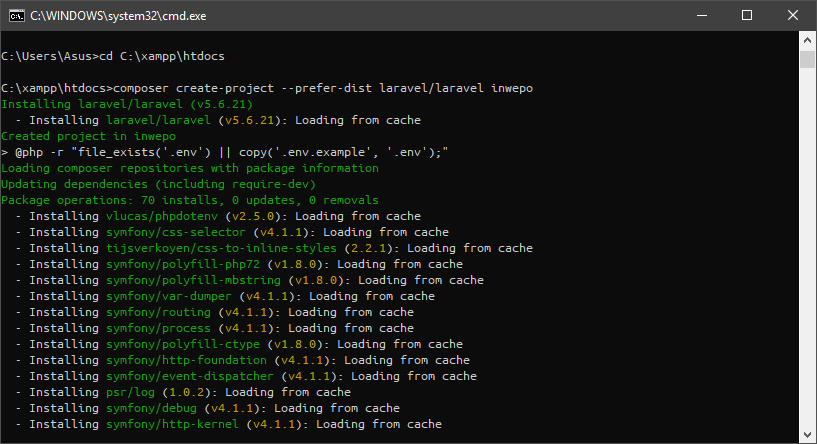Click the vertical scrollbar thumb
817x444 pixels.
click(x=808, y=60)
